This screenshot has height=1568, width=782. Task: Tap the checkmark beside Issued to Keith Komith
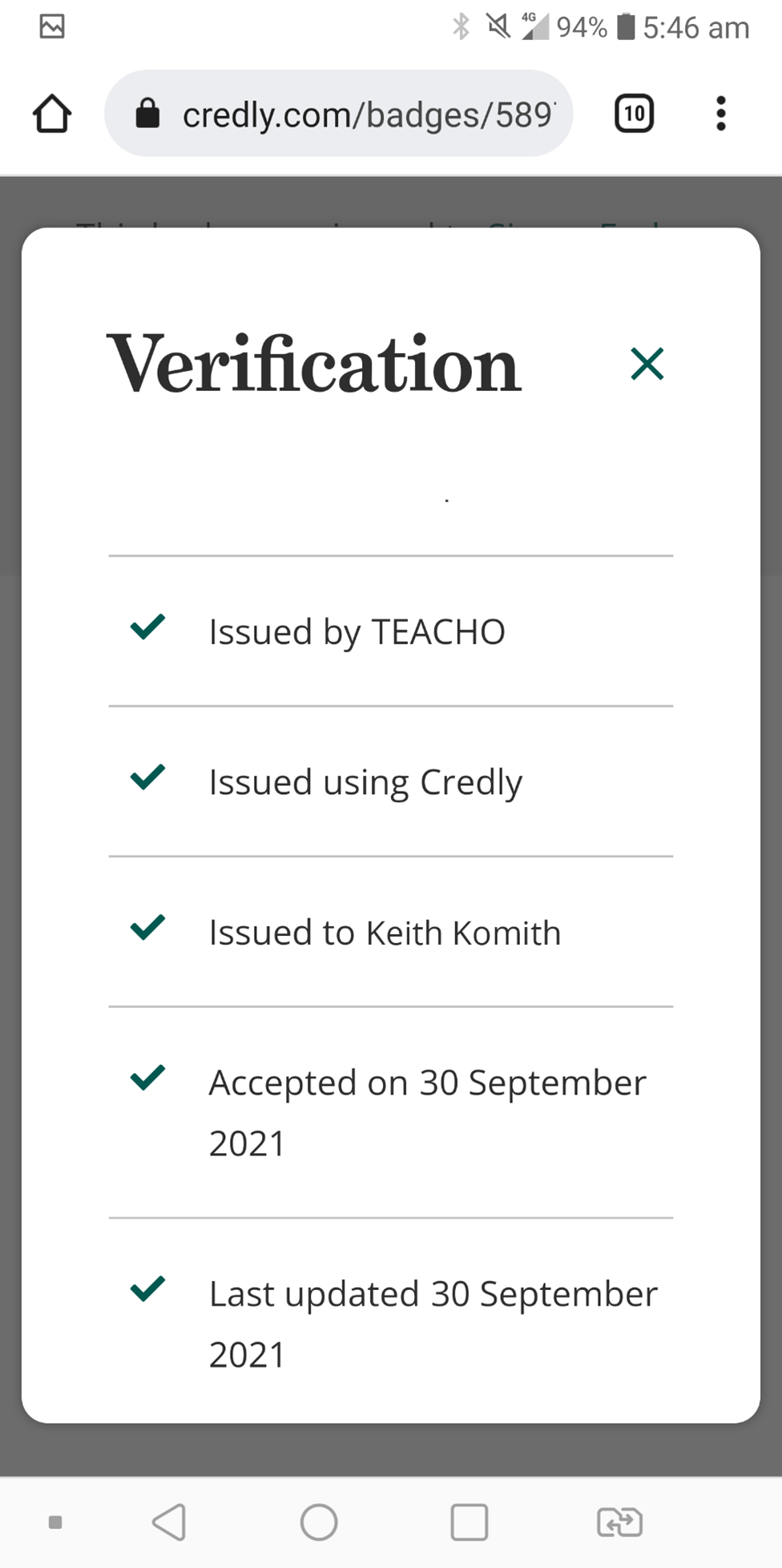[147, 927]
